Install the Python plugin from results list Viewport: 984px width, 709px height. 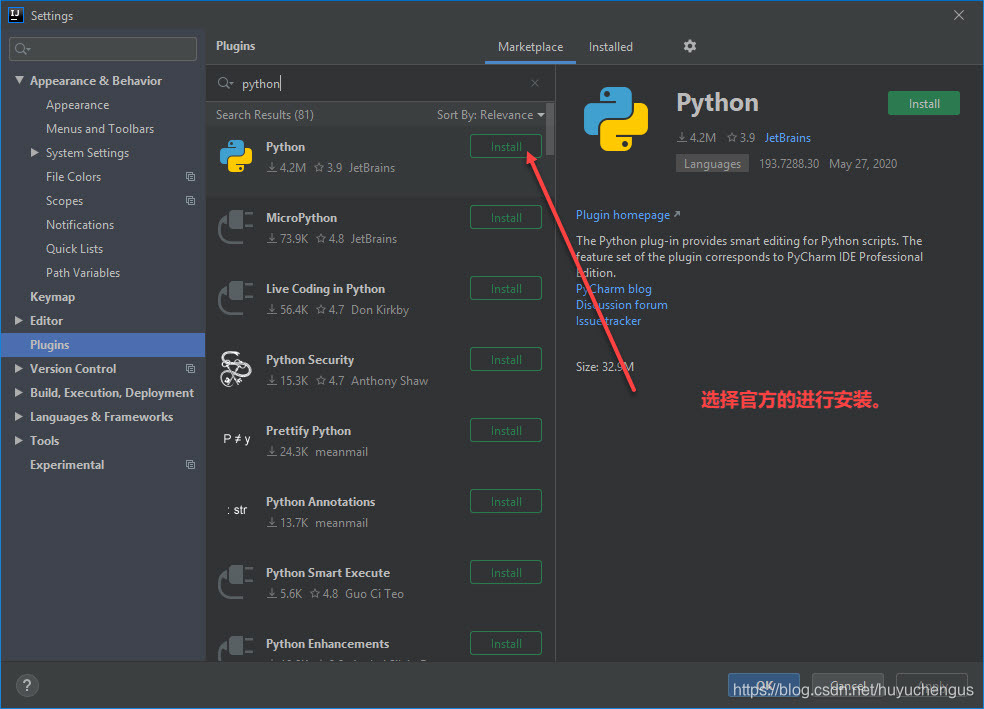506,147
